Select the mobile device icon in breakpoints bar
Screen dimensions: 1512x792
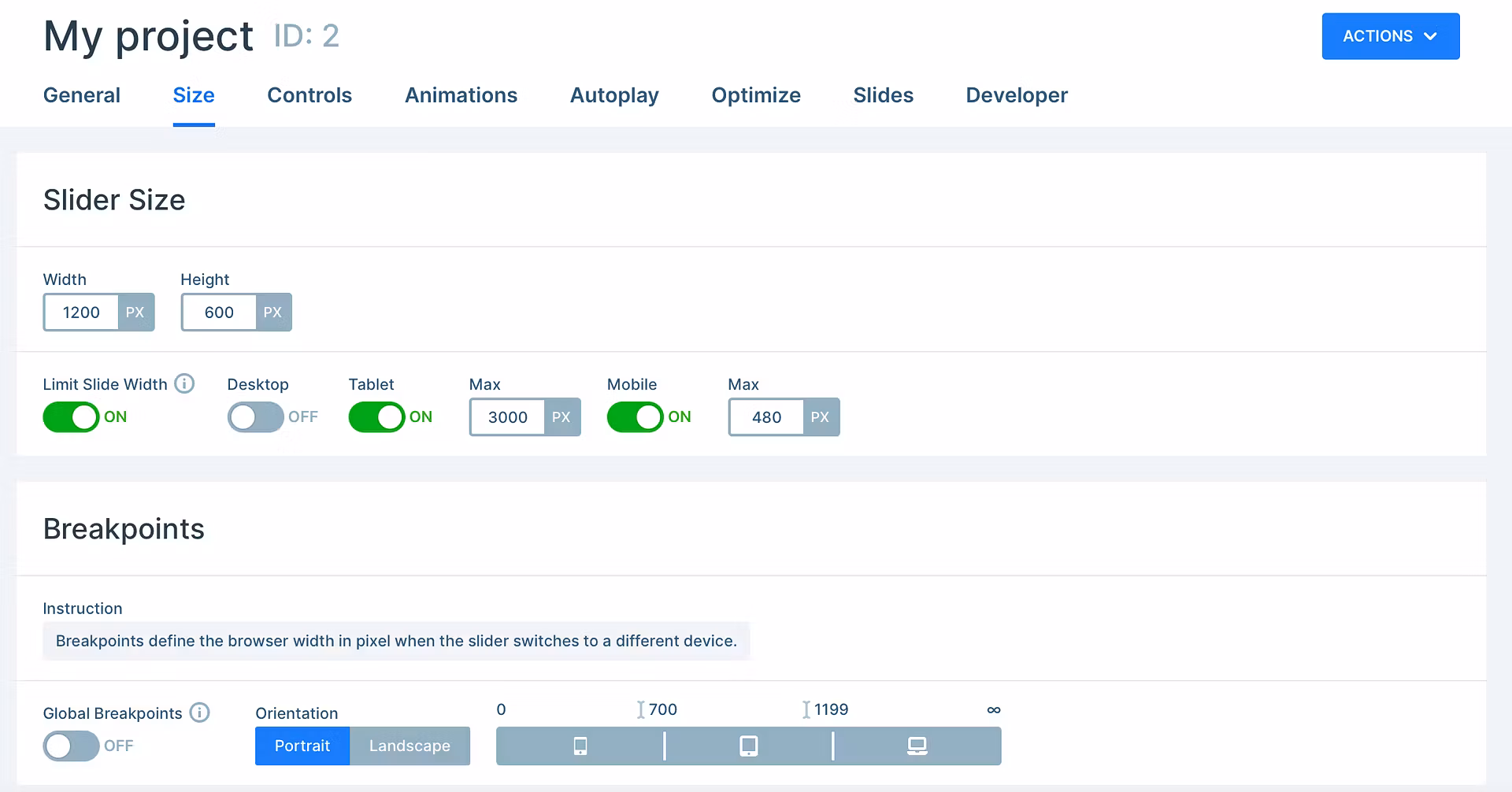point(580,746)
